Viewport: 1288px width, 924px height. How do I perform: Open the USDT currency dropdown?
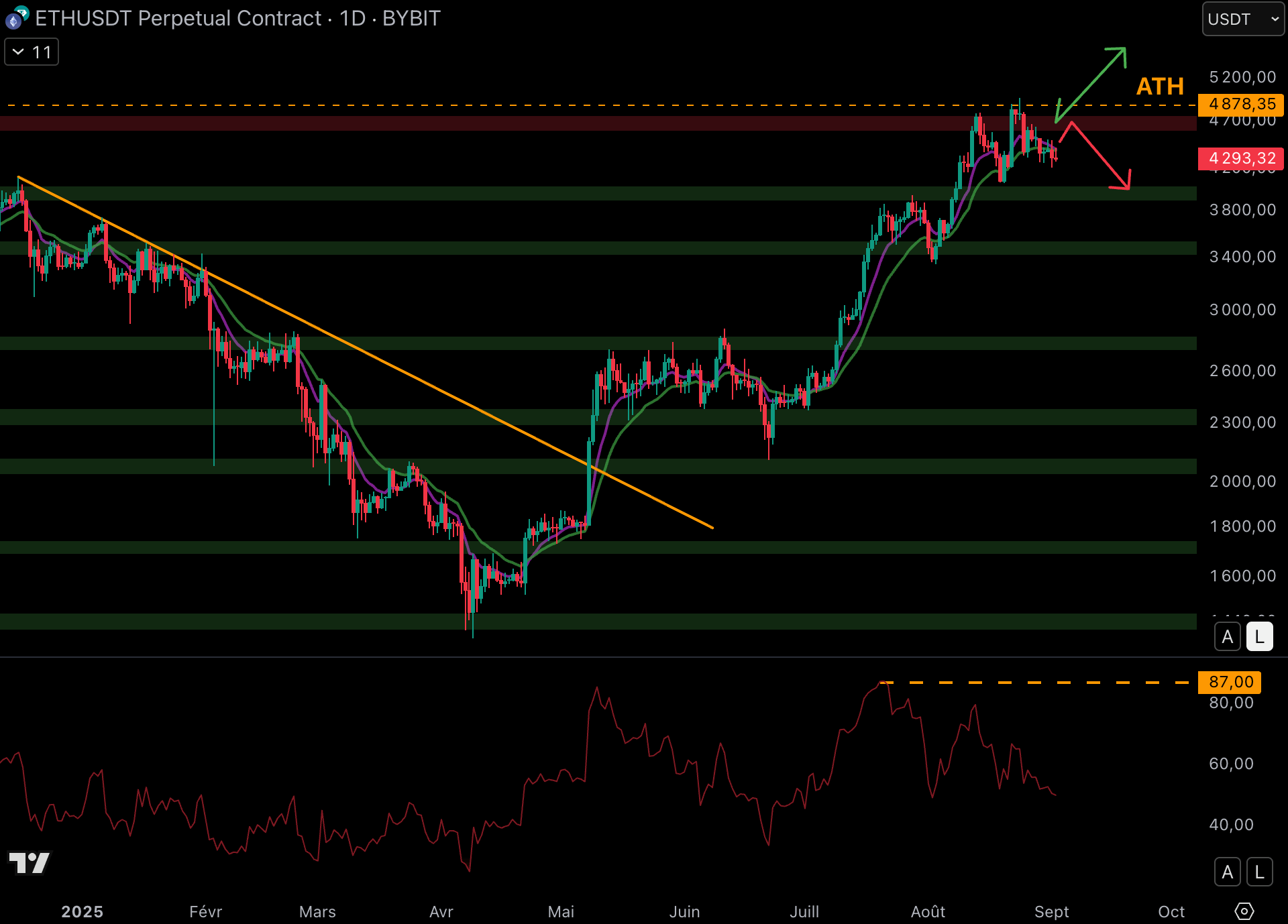pyautogui.click(x=1242, y=19)
